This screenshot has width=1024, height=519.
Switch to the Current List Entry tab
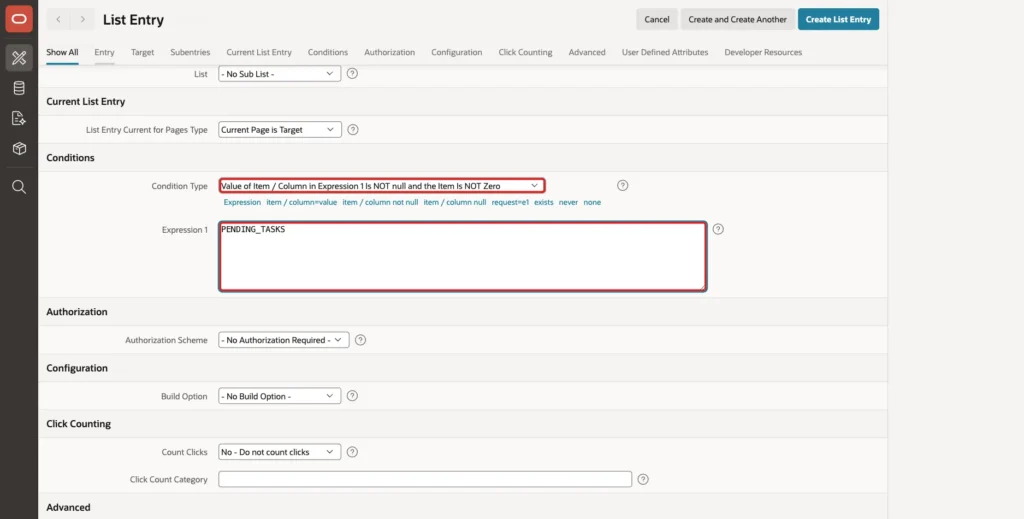[259, 52]
